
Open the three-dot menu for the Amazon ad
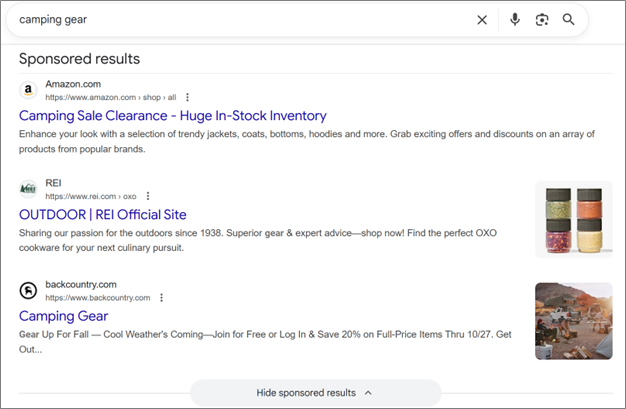coord(187,97)
